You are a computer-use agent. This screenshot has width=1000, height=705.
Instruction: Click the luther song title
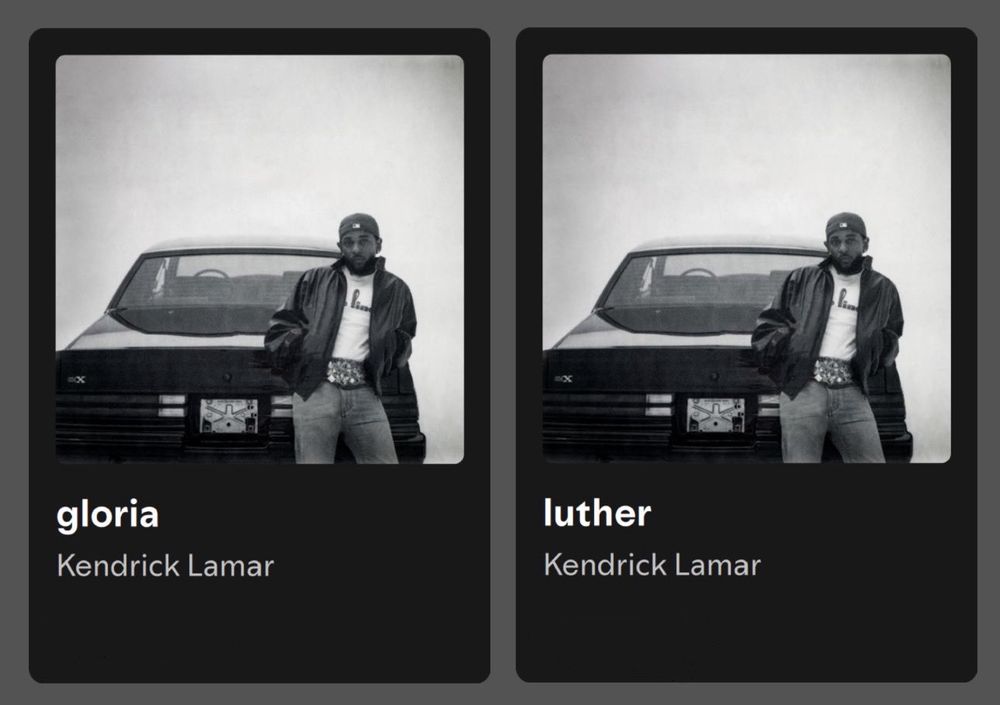597,513
